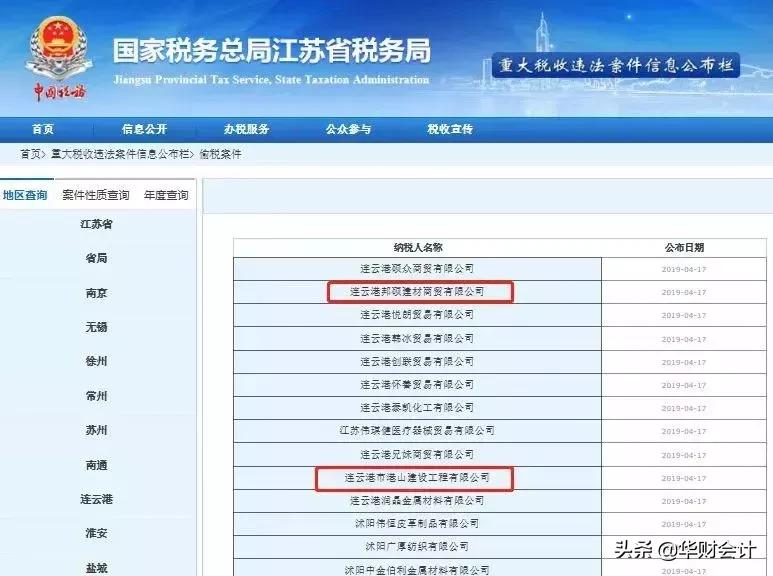Open taxpayer 连云港硕众商贸有限公司

(417, 269)
